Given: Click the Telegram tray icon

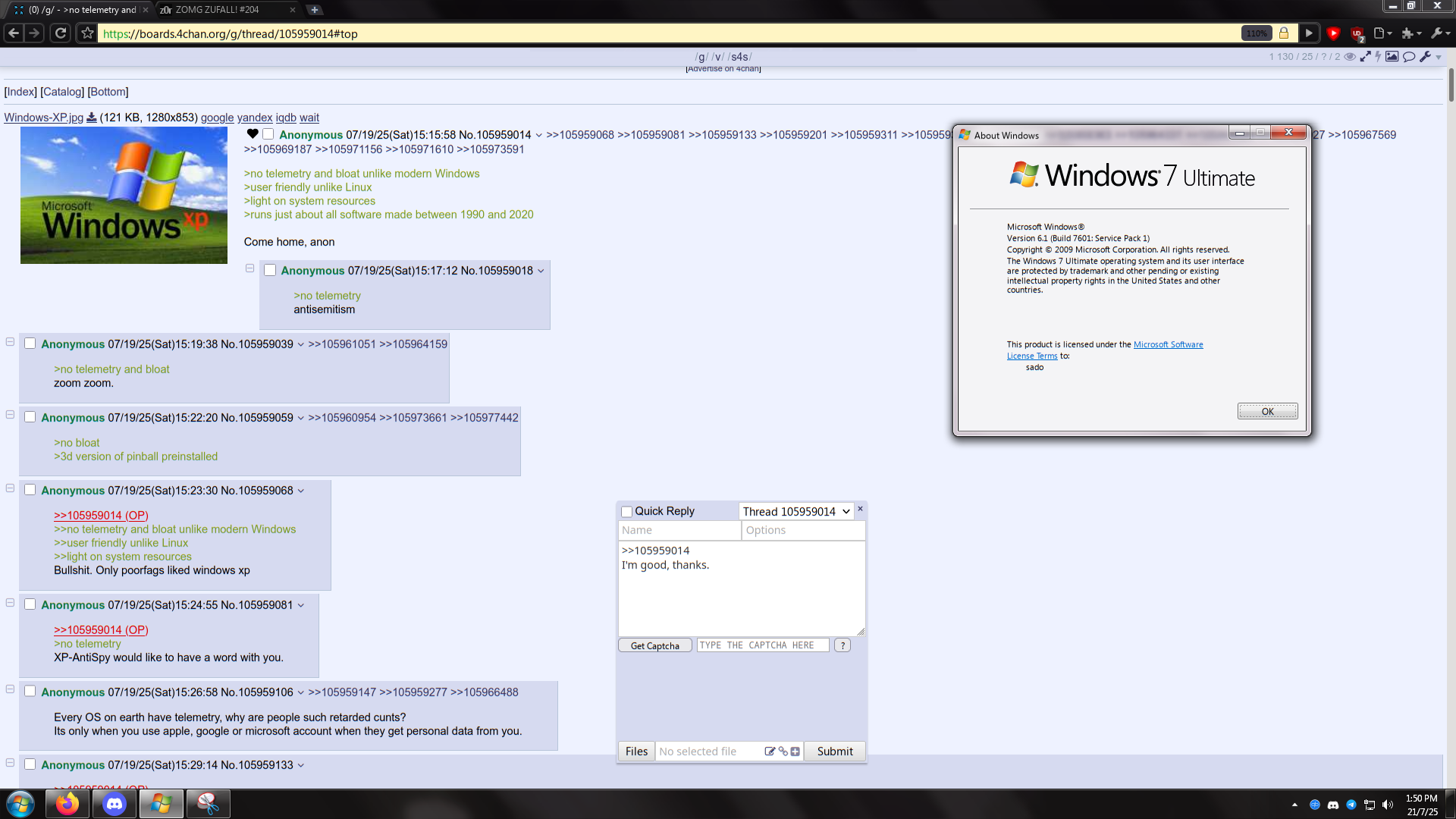Looking at the screenshot, I should pyautogui.click(x=1351, y=805).
